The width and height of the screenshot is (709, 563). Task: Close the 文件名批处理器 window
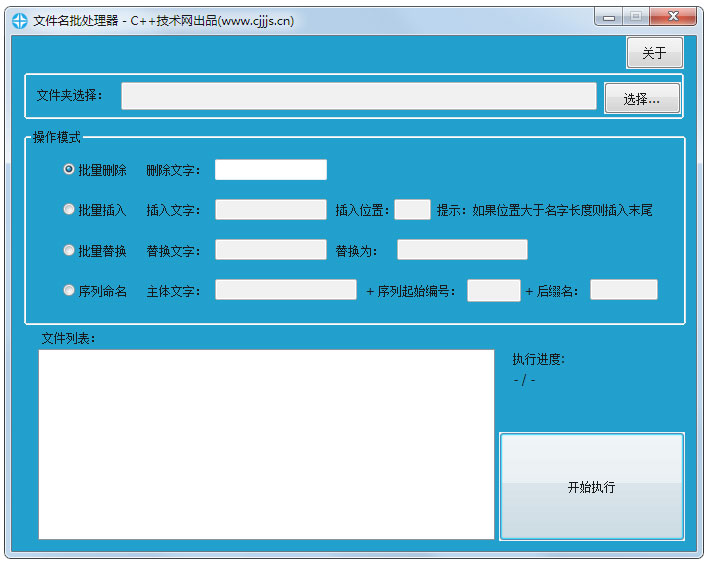673,17
